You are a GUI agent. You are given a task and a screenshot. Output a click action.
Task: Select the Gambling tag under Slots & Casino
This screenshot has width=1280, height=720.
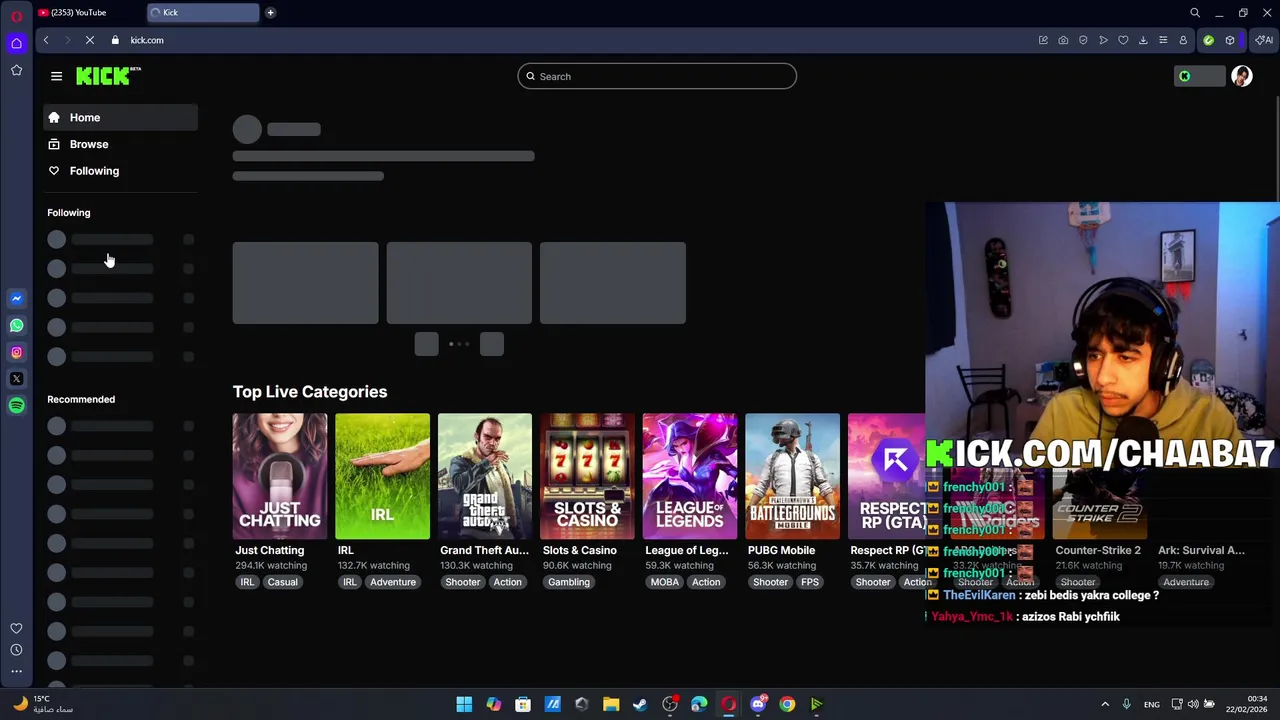click(x=569, y=582)
